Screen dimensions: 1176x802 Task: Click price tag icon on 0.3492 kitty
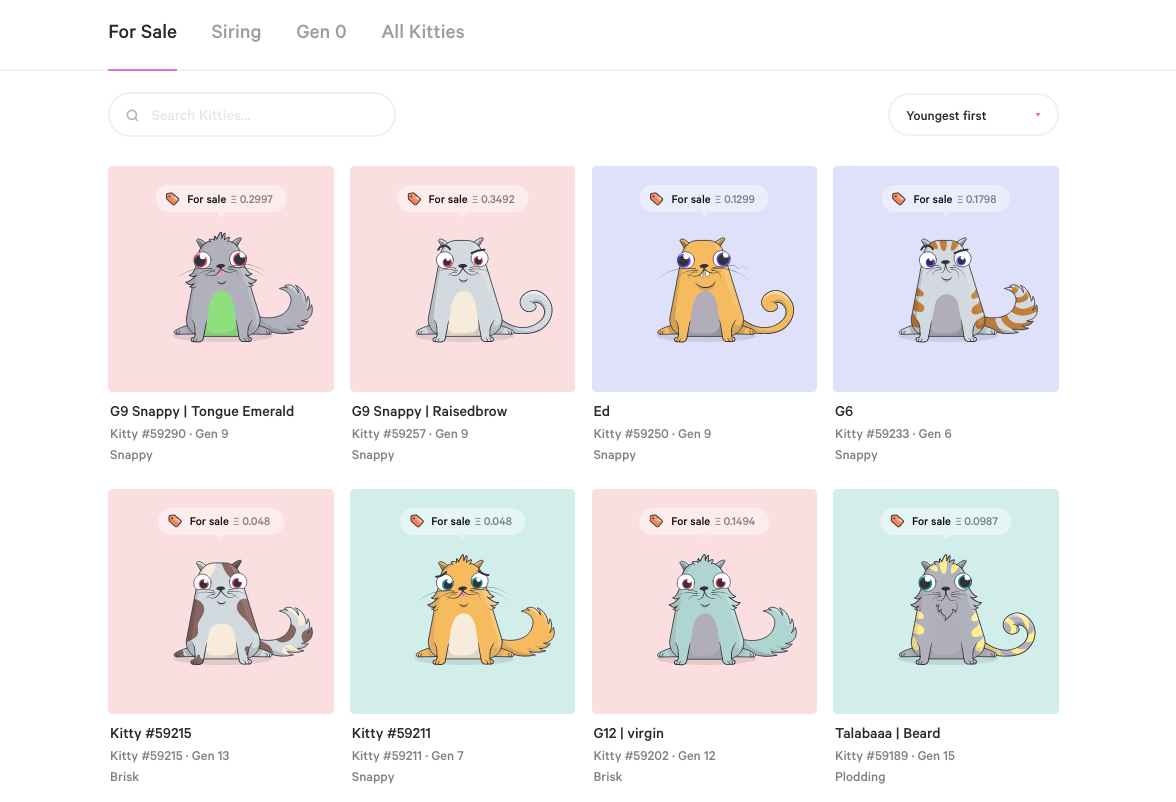pyautogui.click(x=414, y=199)
